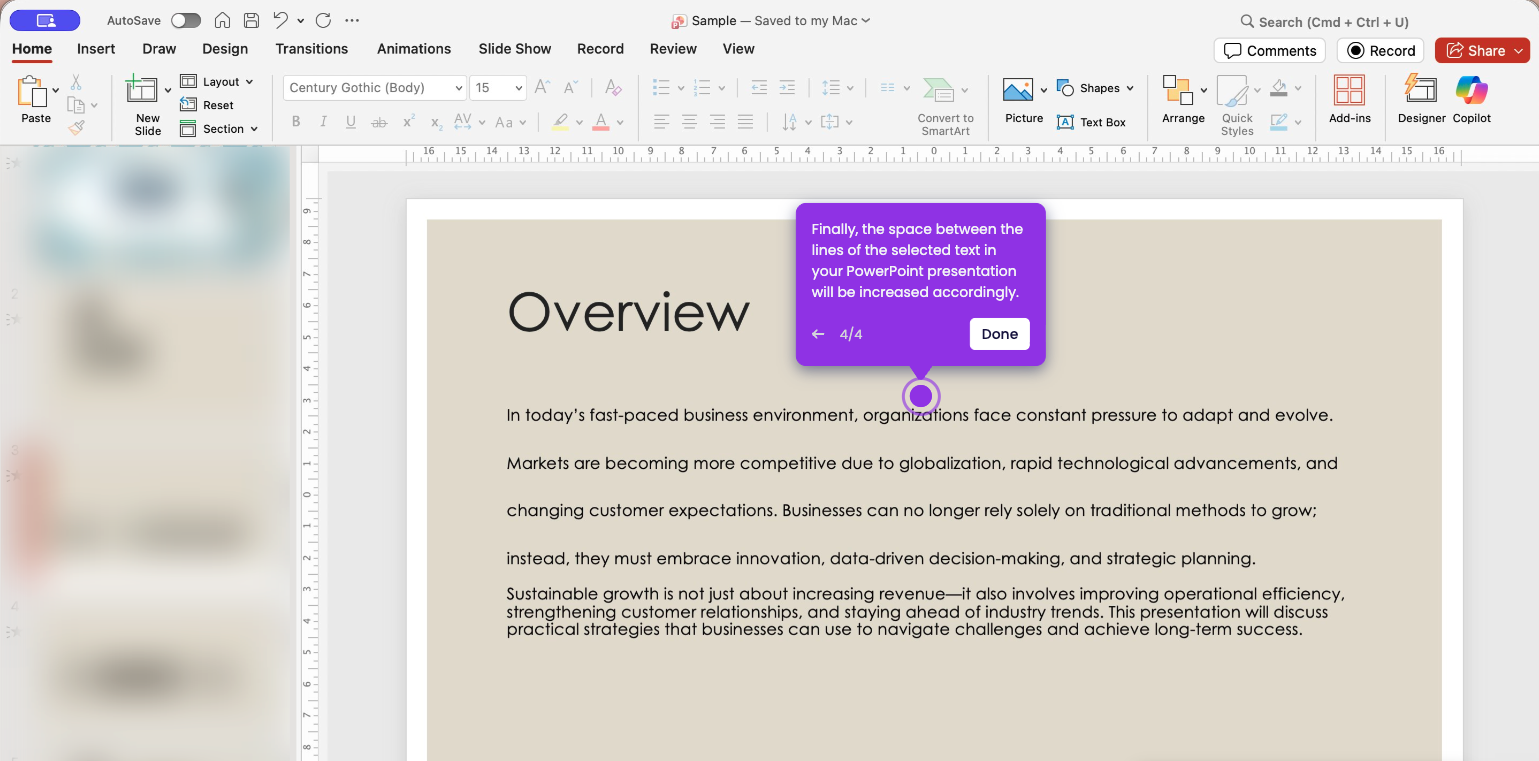
Task: Toggle Strikethrough formatting
Action: click(x=379, y=123)
